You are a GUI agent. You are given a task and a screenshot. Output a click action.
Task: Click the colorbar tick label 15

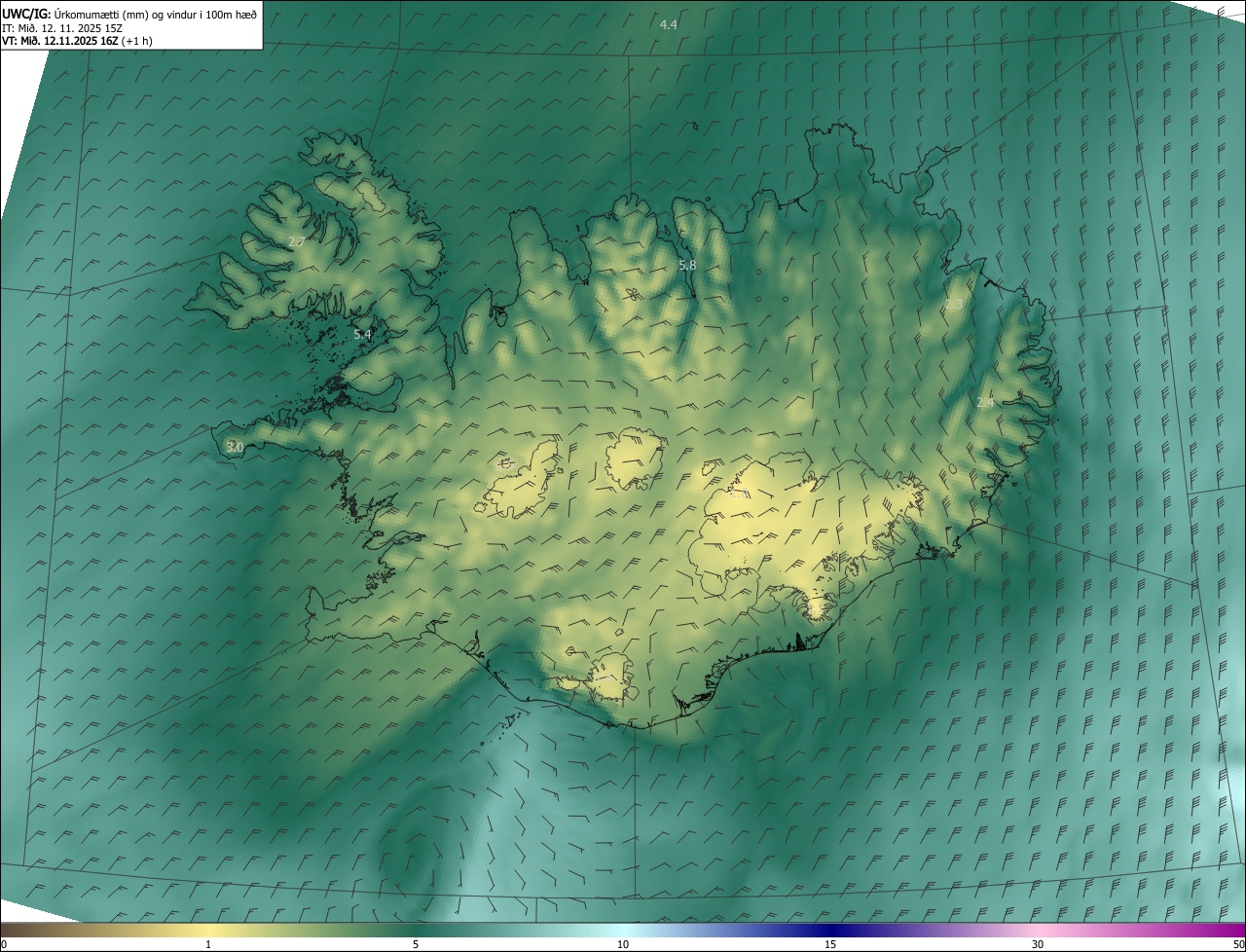pyautogui.click(x=830, y=944)
